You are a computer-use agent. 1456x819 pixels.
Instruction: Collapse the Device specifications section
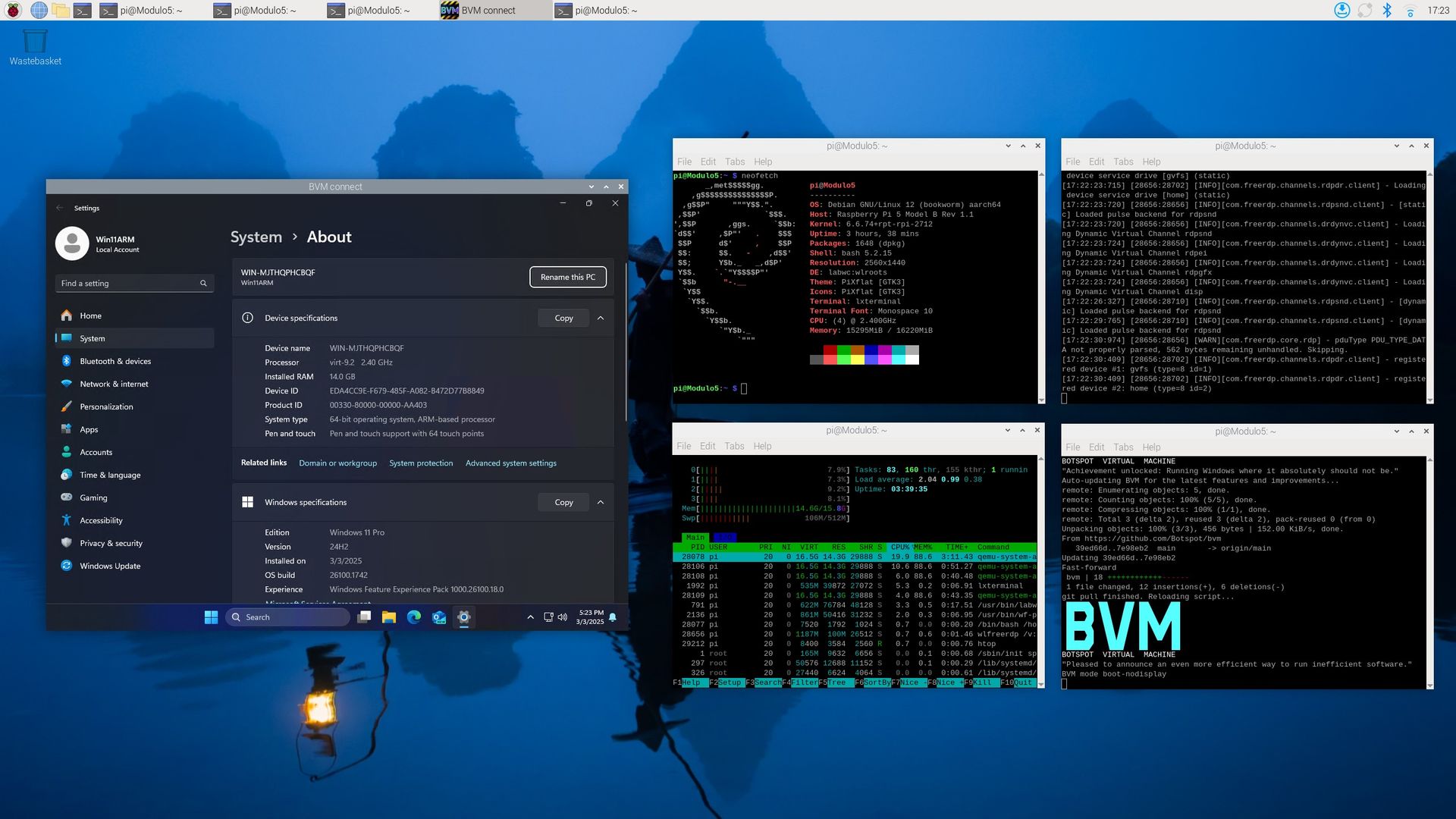point(600,318)
